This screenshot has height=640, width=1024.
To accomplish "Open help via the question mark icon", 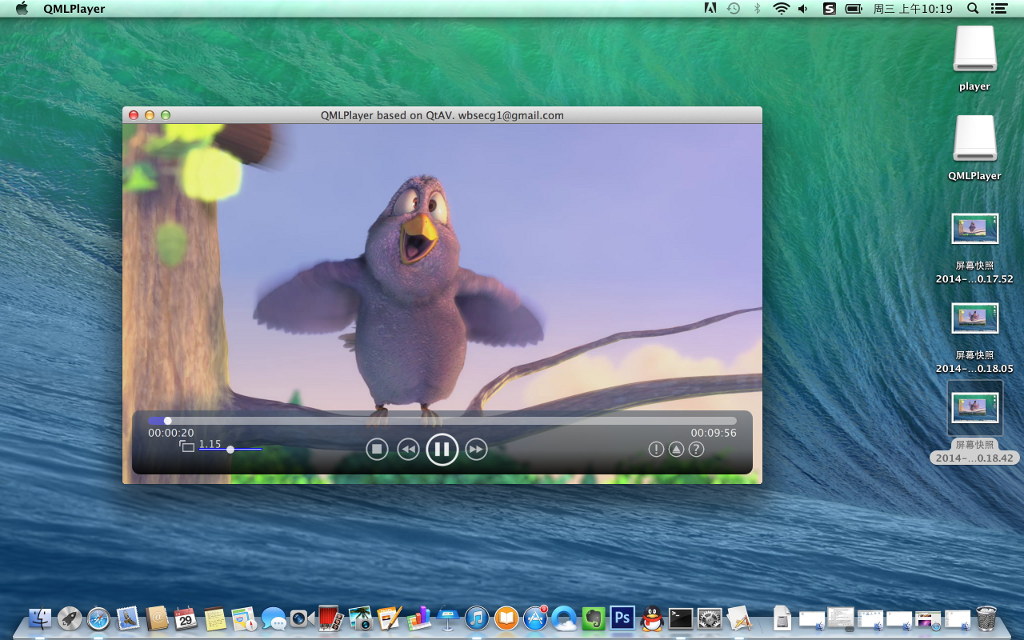I will [x=696, y=449].
